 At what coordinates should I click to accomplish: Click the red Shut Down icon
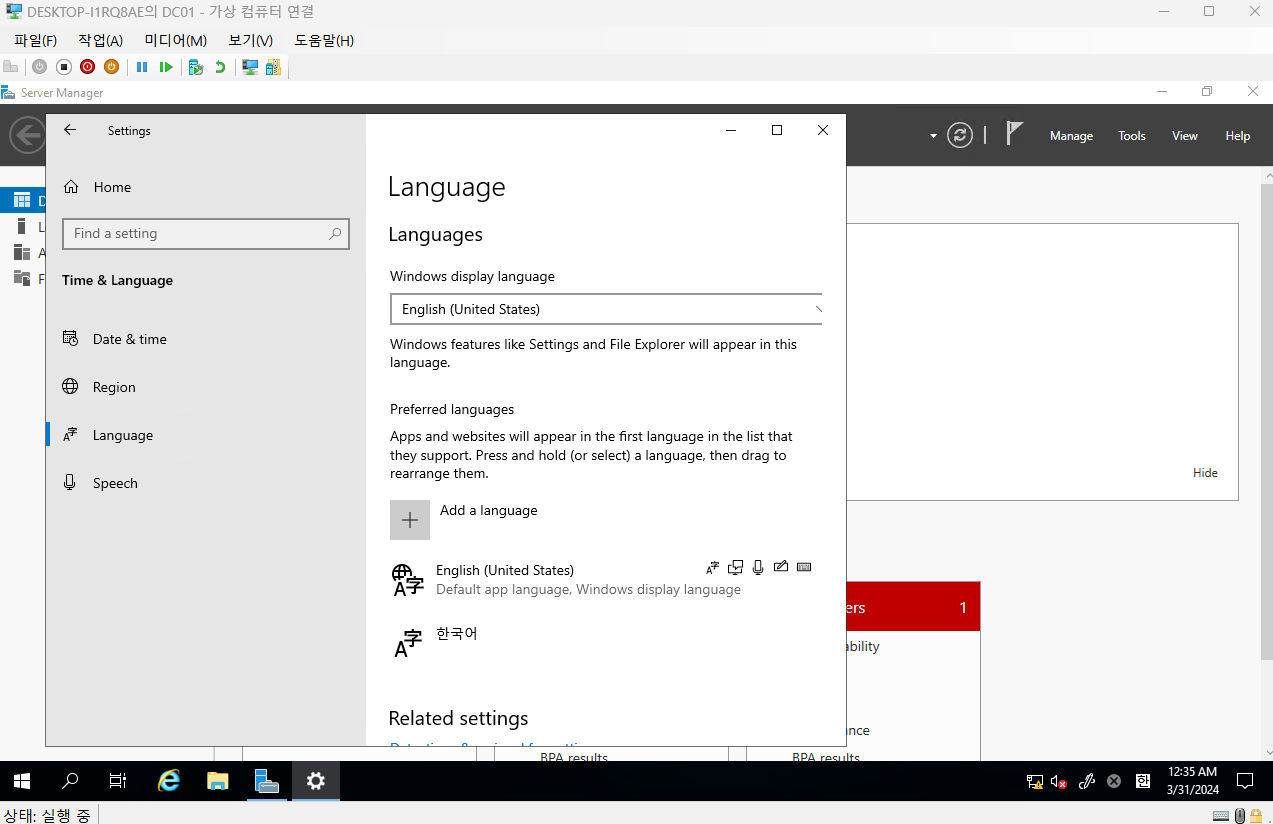point(87,67)
